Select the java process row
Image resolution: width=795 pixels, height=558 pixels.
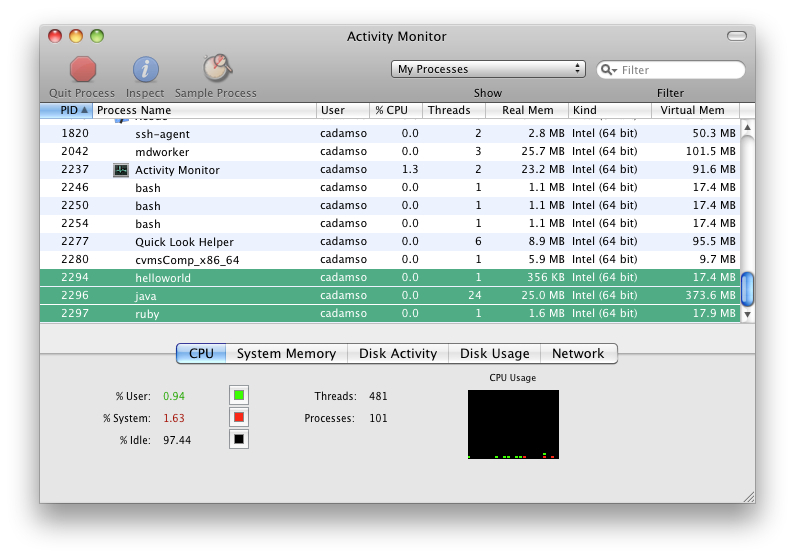pyautogui.click(x=390, y=295)
